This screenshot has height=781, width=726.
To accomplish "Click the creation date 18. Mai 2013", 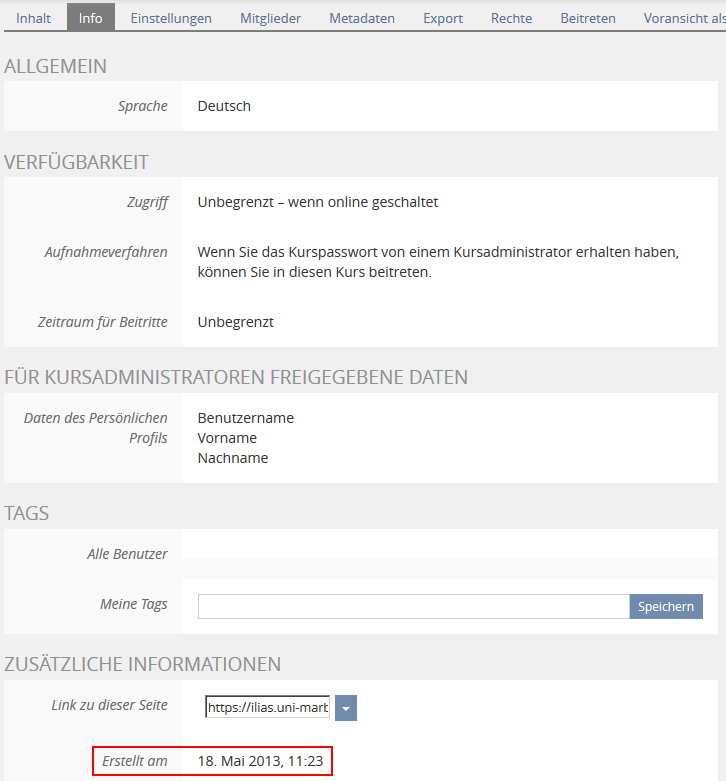I will (x=260, y=762).
